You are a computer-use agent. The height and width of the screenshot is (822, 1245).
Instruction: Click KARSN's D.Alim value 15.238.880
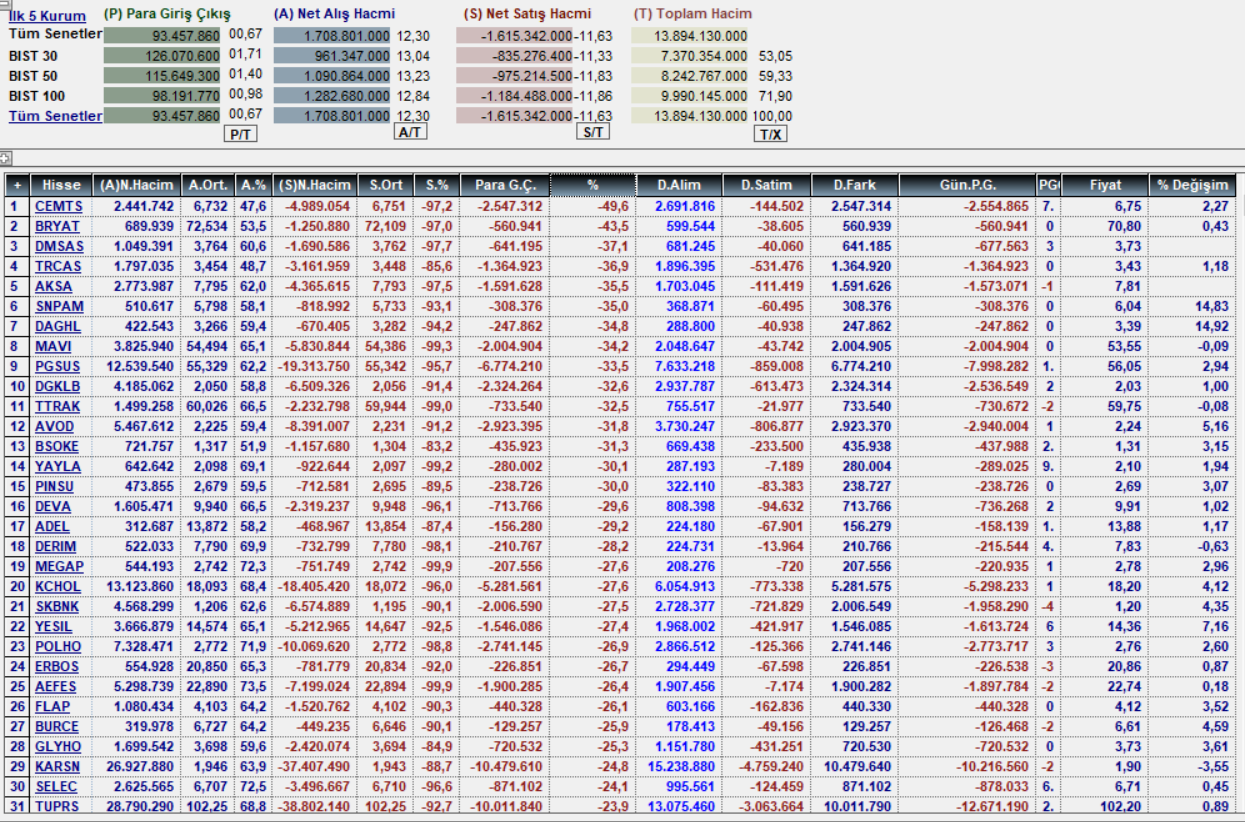682,766
